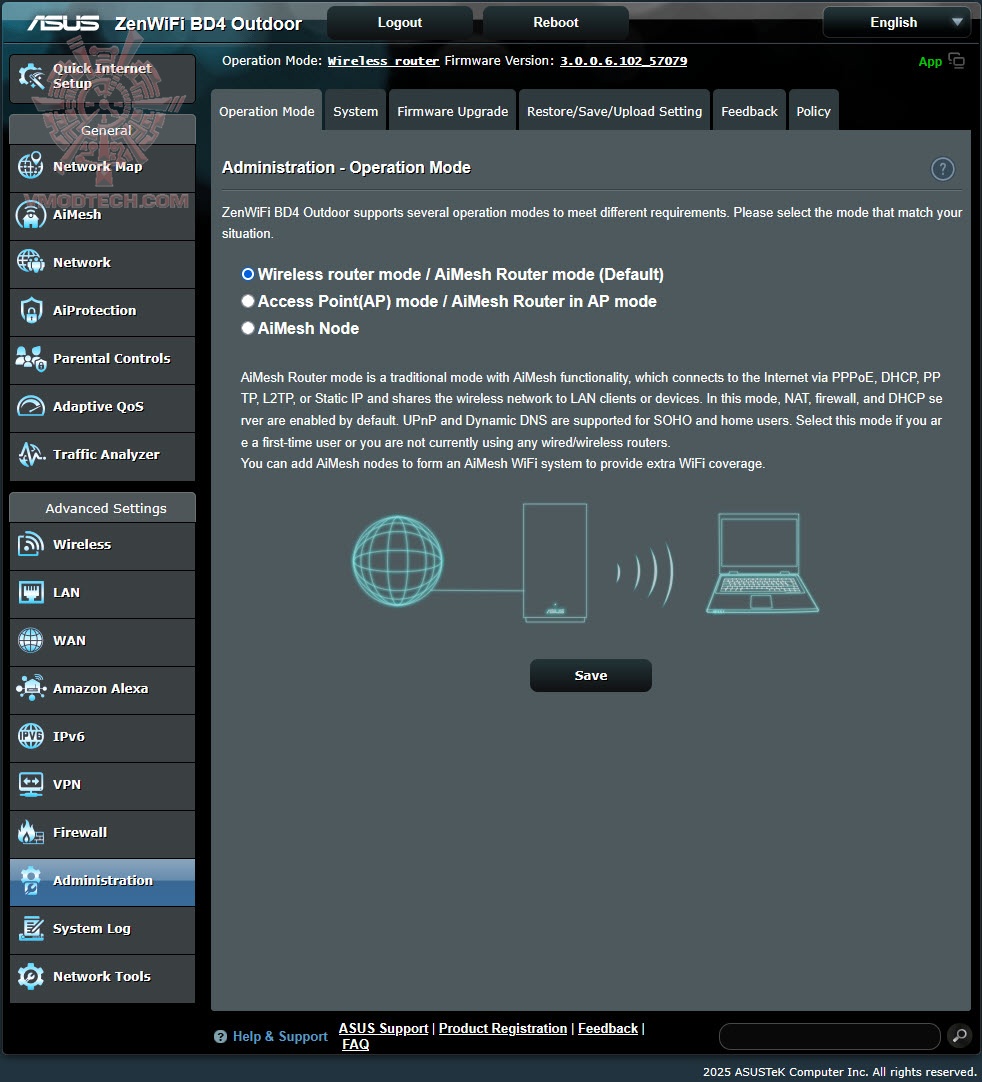Screen dimensions: 982x1082
Task: Select Wireless router mode radio button
Action: [x=248, y=274]
